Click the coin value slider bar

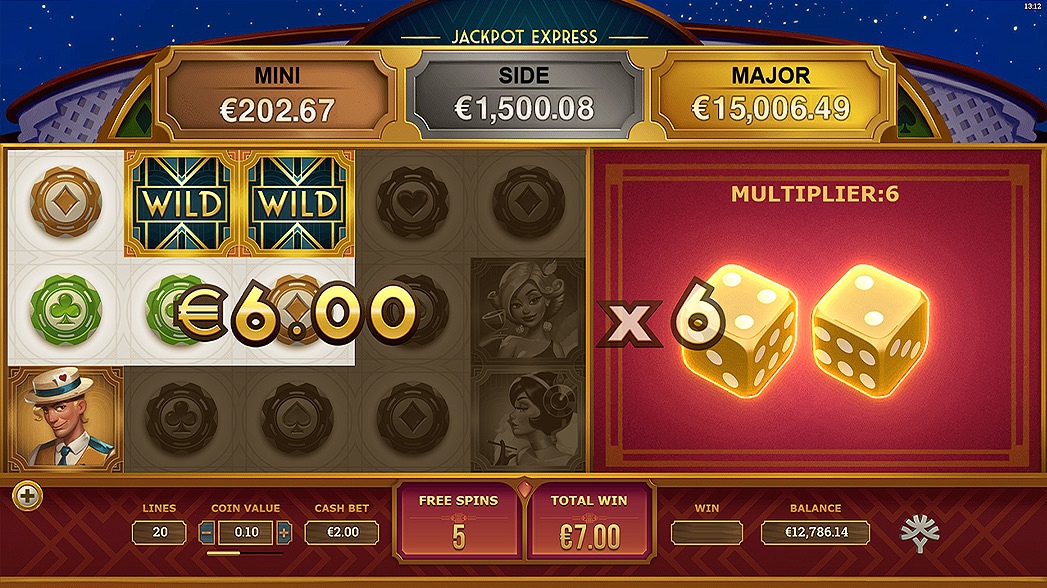pyautogui.click(x=245, y=553)
